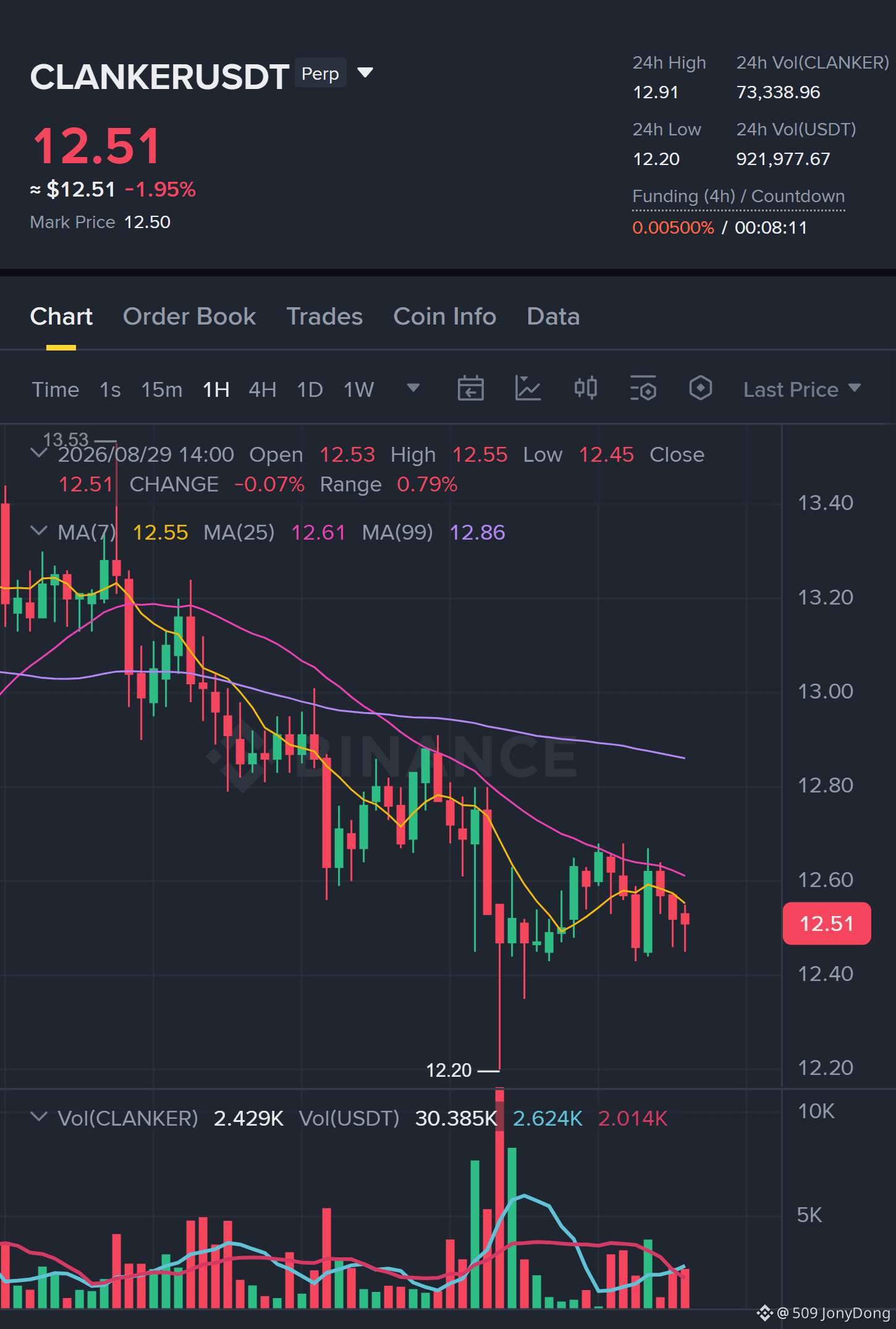Click the hexagon chart tools icon
This screenshot has width=896, height=1329.
coord(700,388)
